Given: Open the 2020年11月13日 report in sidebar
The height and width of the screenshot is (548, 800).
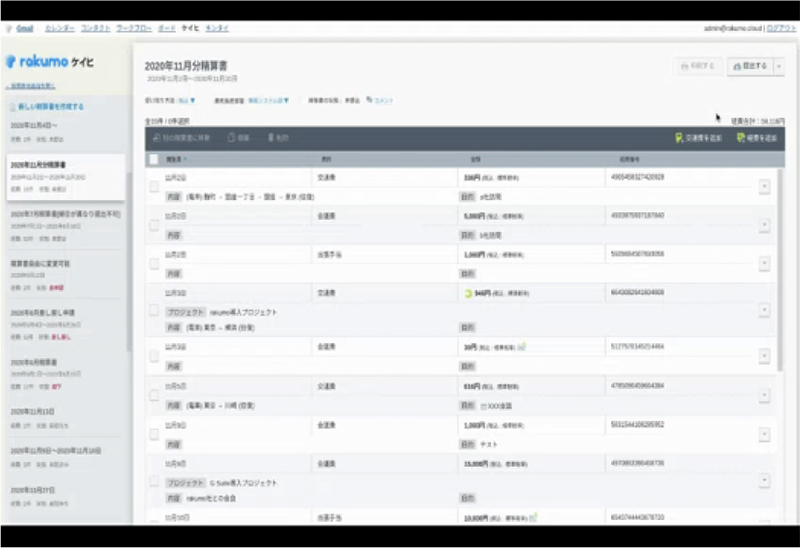Looking at the screenshot, I should (65, 418).
